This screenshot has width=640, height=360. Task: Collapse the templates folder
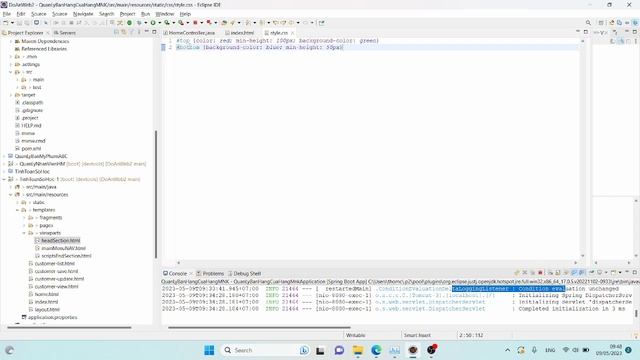(x=18, y=210)
